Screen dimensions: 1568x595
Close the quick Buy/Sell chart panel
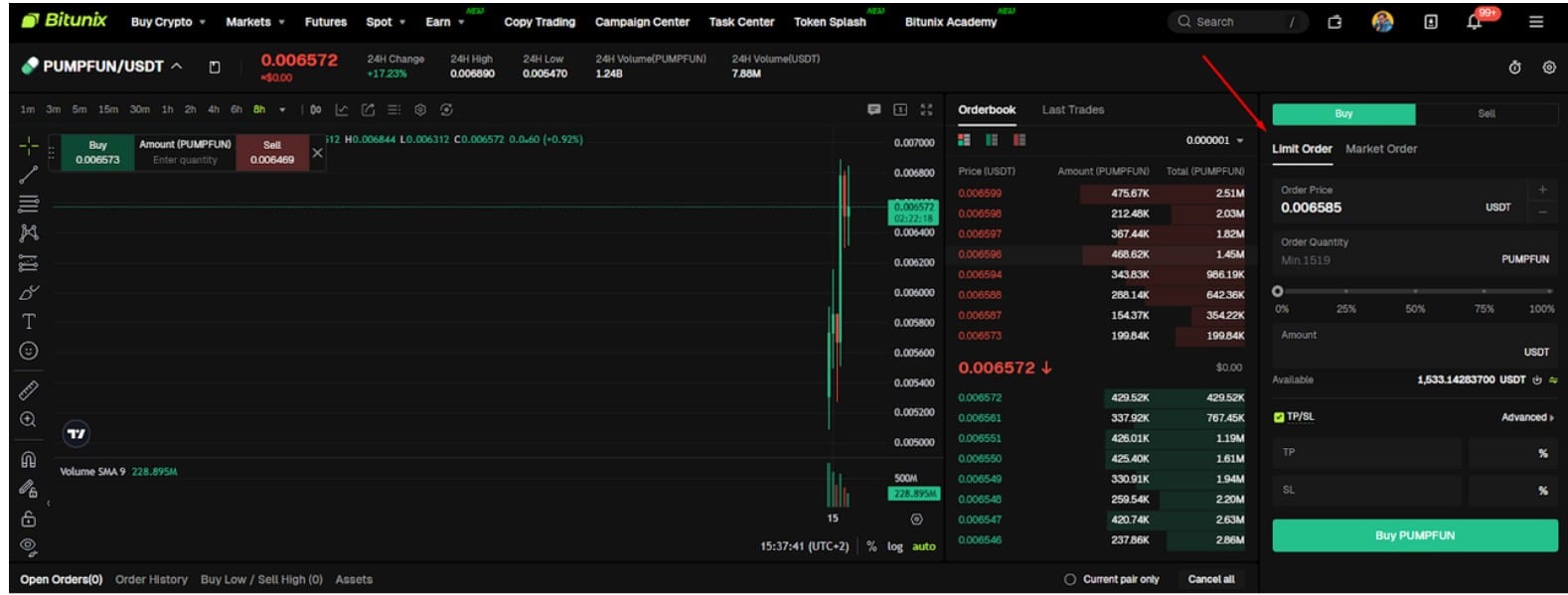click(x=318, y=153)
